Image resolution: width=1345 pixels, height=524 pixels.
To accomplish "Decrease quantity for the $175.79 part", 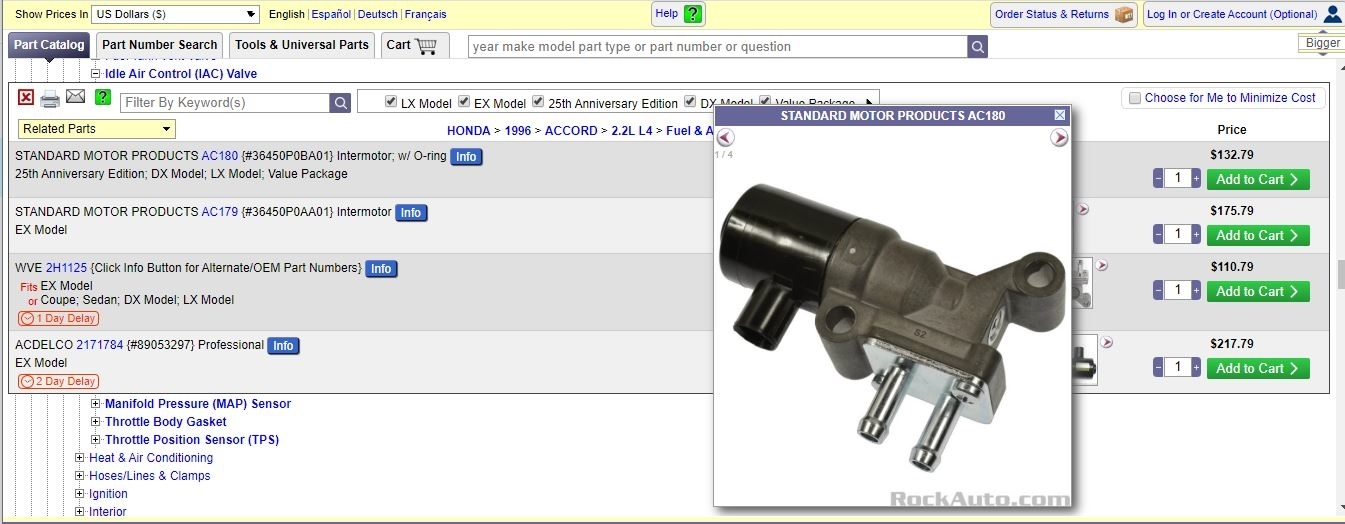I will point(1158,235).
